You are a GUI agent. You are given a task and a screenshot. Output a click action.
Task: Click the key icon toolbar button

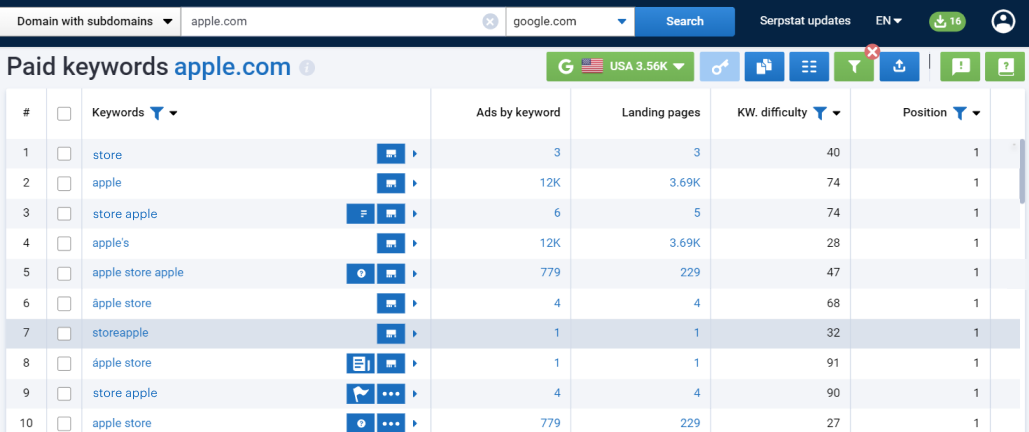point(720,66)
